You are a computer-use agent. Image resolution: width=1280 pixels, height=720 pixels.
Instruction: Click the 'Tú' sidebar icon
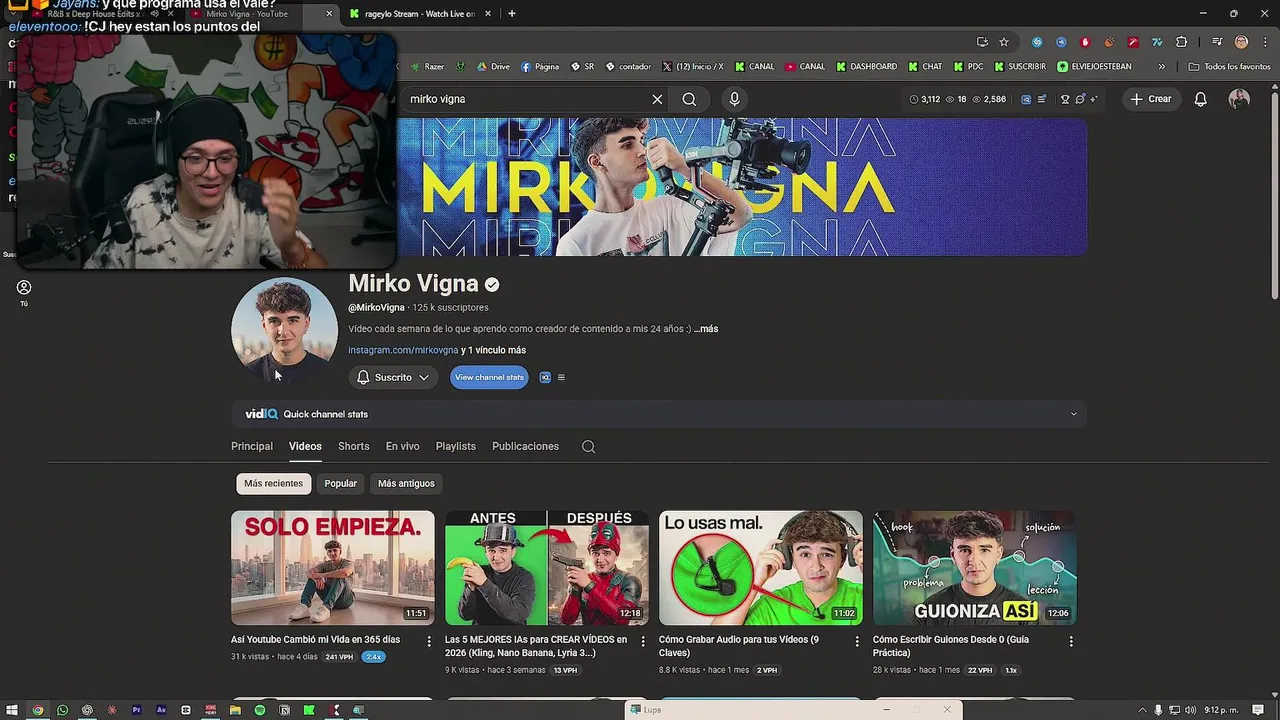[x=24, y=292]
